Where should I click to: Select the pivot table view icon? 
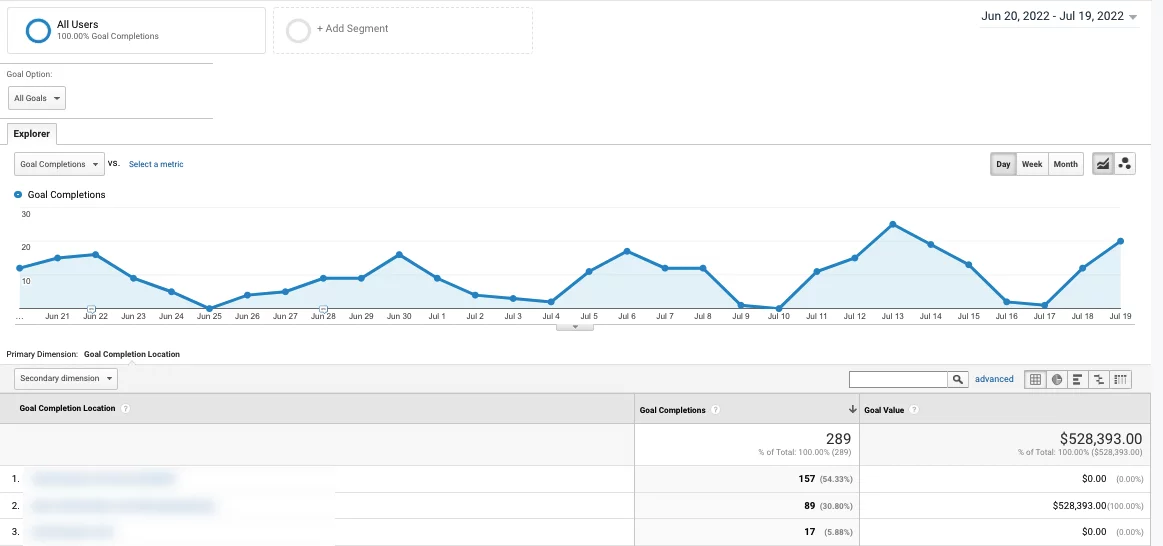1122,379
